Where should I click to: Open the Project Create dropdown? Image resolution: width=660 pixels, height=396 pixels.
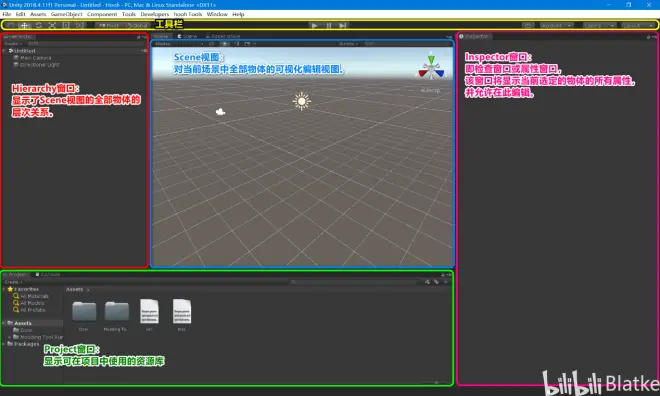[13, 282]
